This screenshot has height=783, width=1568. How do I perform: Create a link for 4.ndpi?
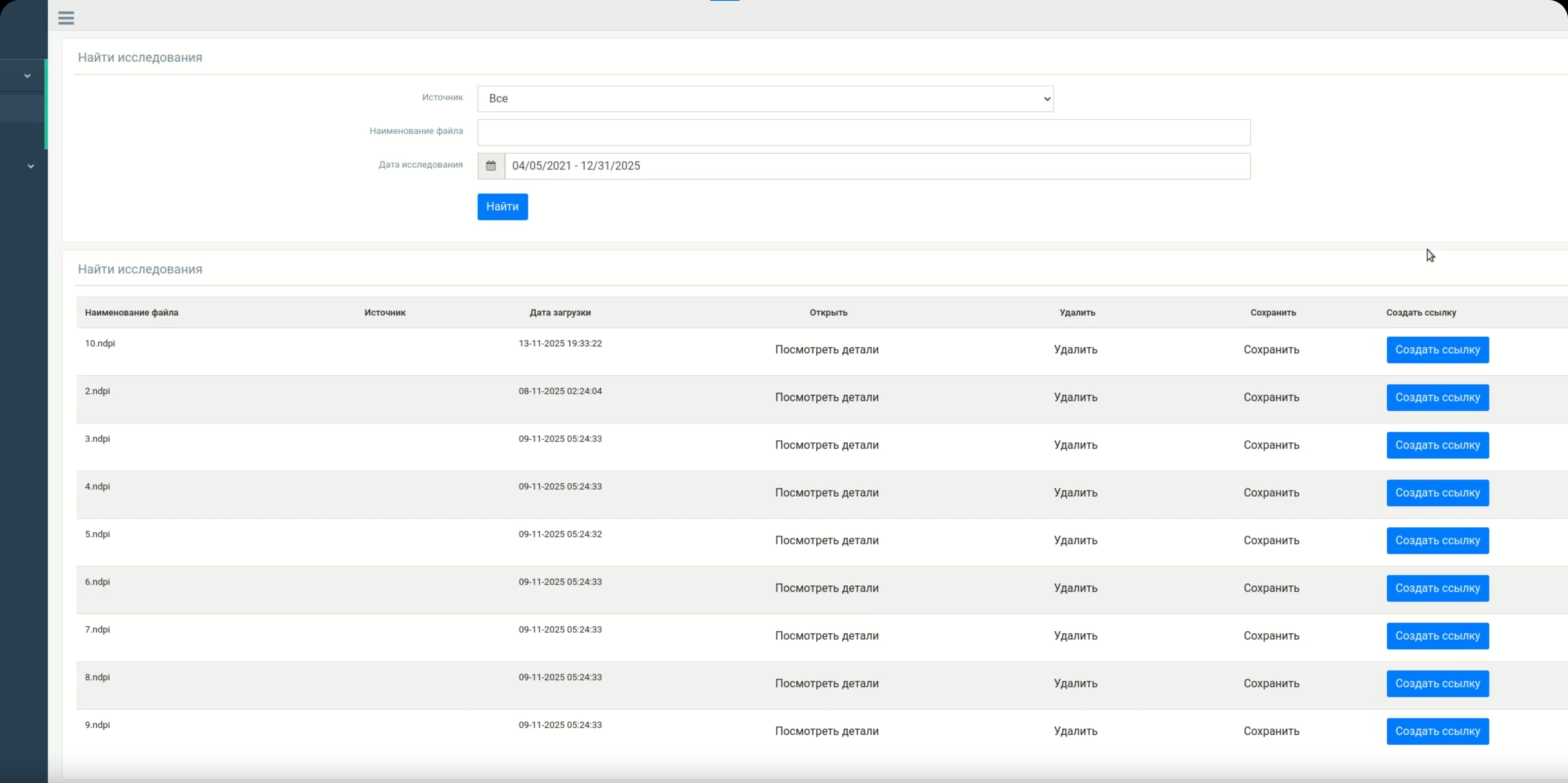[1438, 493]
